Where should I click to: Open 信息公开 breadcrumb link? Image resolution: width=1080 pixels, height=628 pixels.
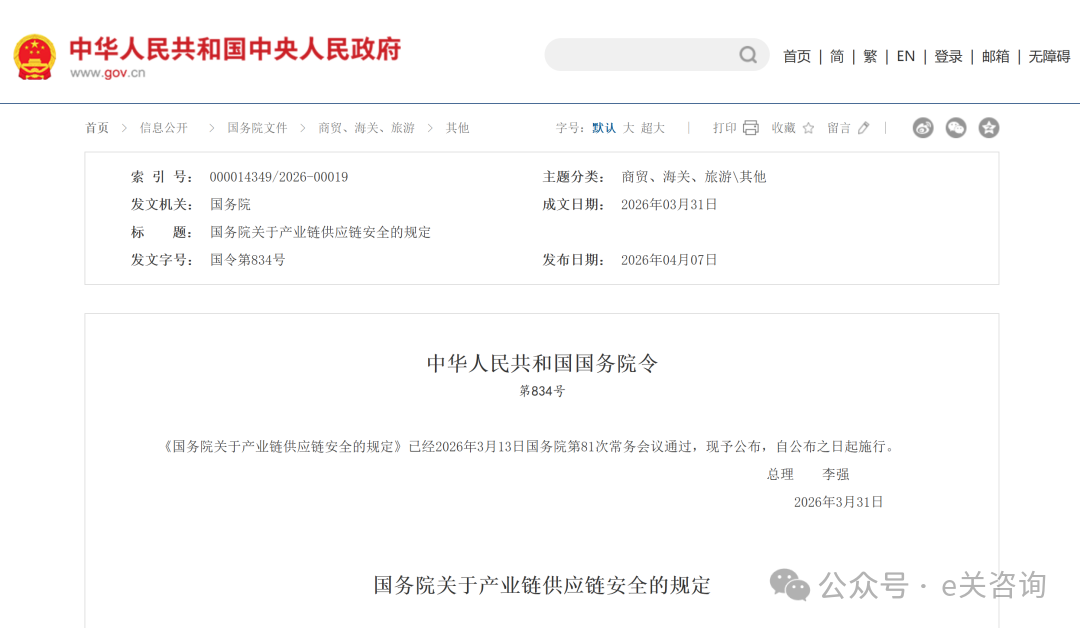point(164,128)
